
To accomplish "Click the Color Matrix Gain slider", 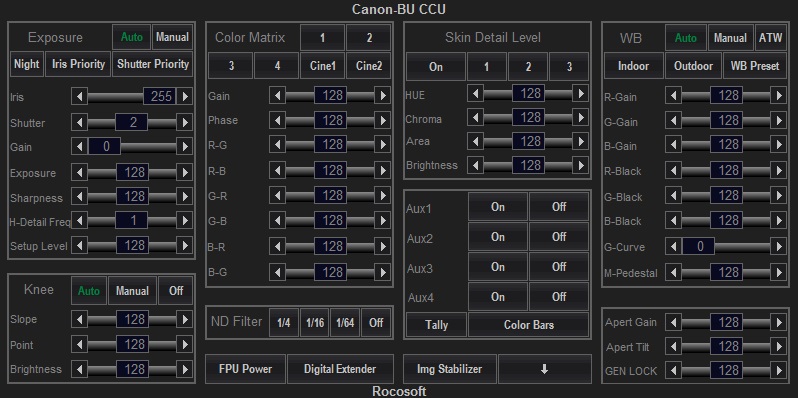I will [330, 95].
